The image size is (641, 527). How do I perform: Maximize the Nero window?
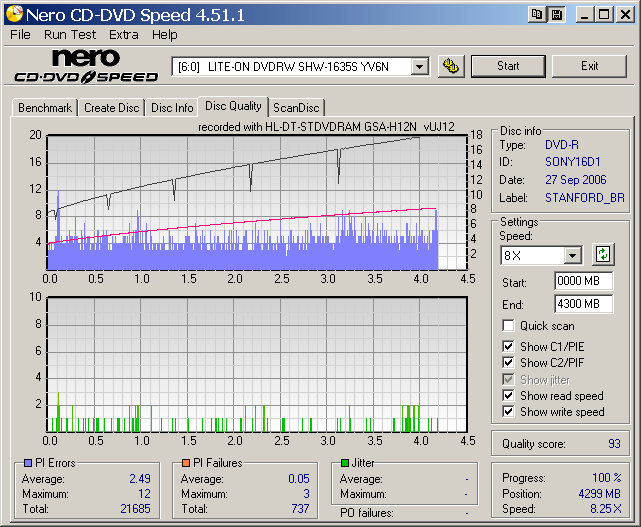604,15
